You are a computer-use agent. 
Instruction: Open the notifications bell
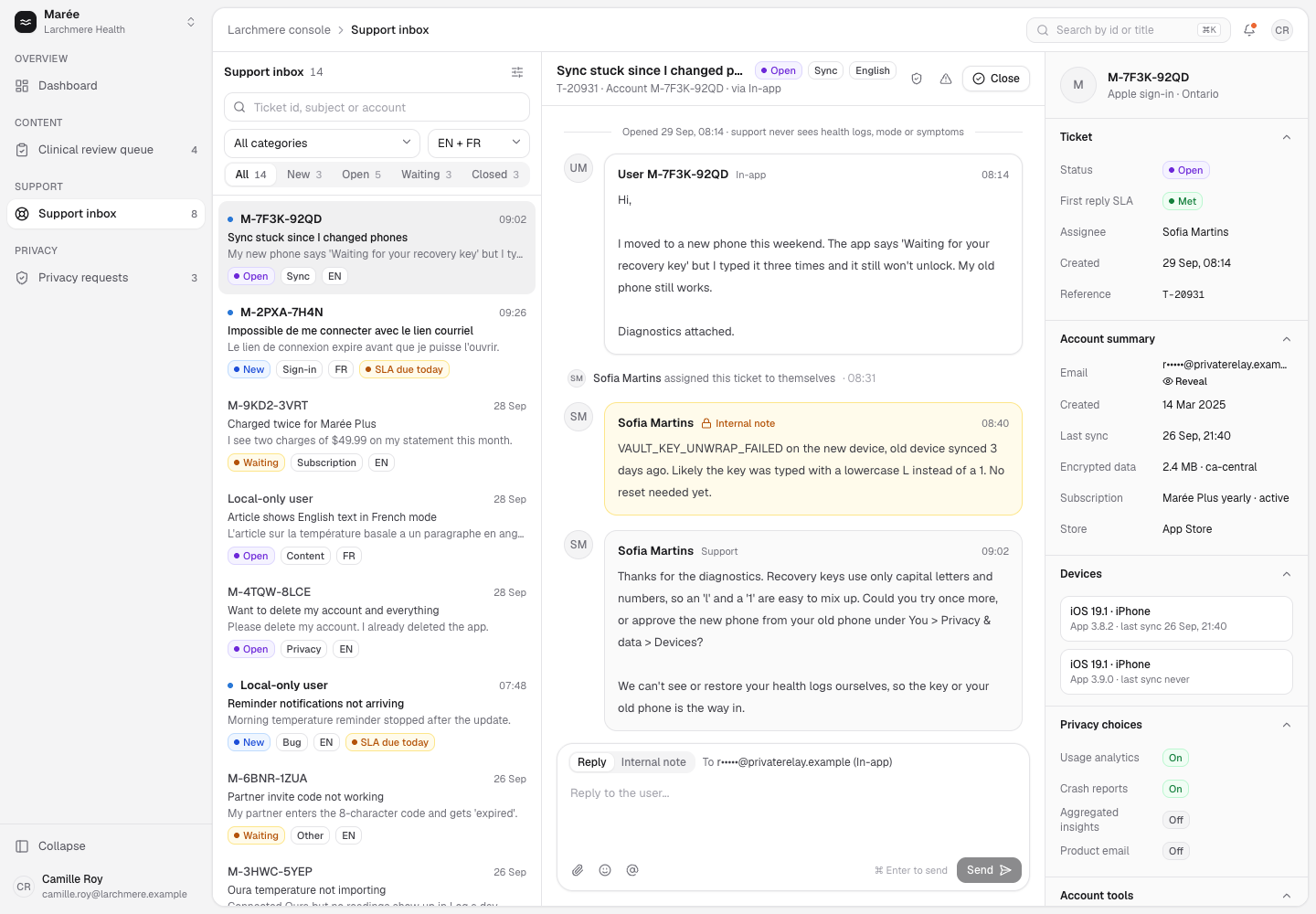click(1249, 30)
